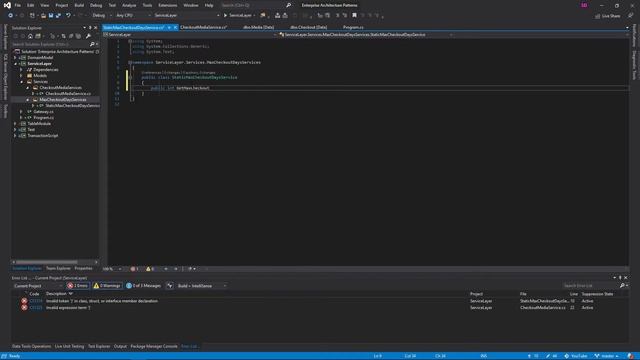640x360 pixels.
Task: Click the editor warning count indicator
Action: (x=150, y=269)
